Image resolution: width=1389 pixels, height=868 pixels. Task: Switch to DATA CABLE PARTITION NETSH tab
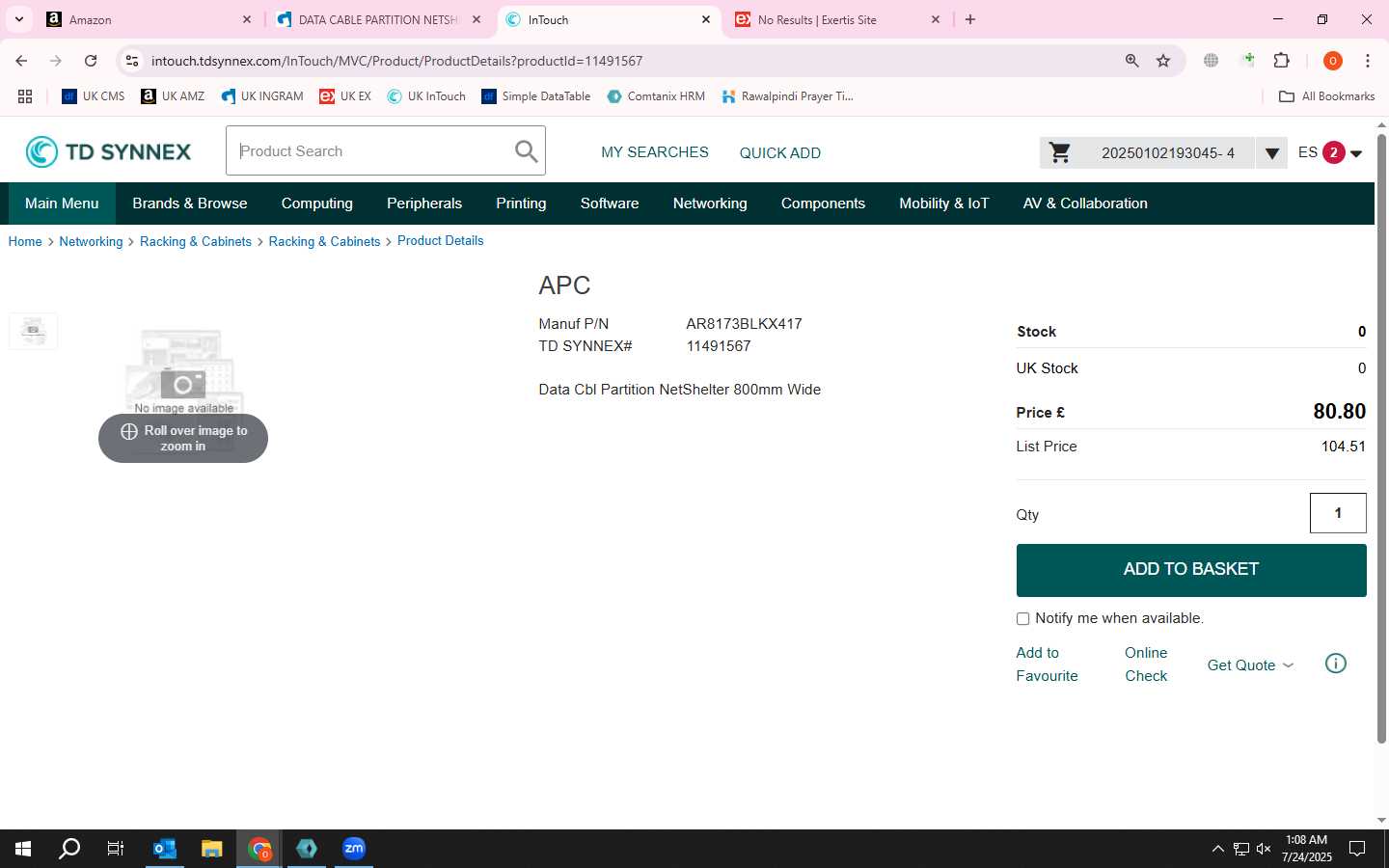[x=378, y=19]
